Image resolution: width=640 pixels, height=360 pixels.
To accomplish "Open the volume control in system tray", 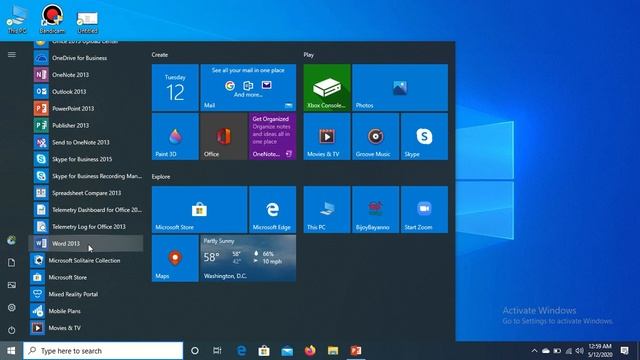I will pos(579,351).
